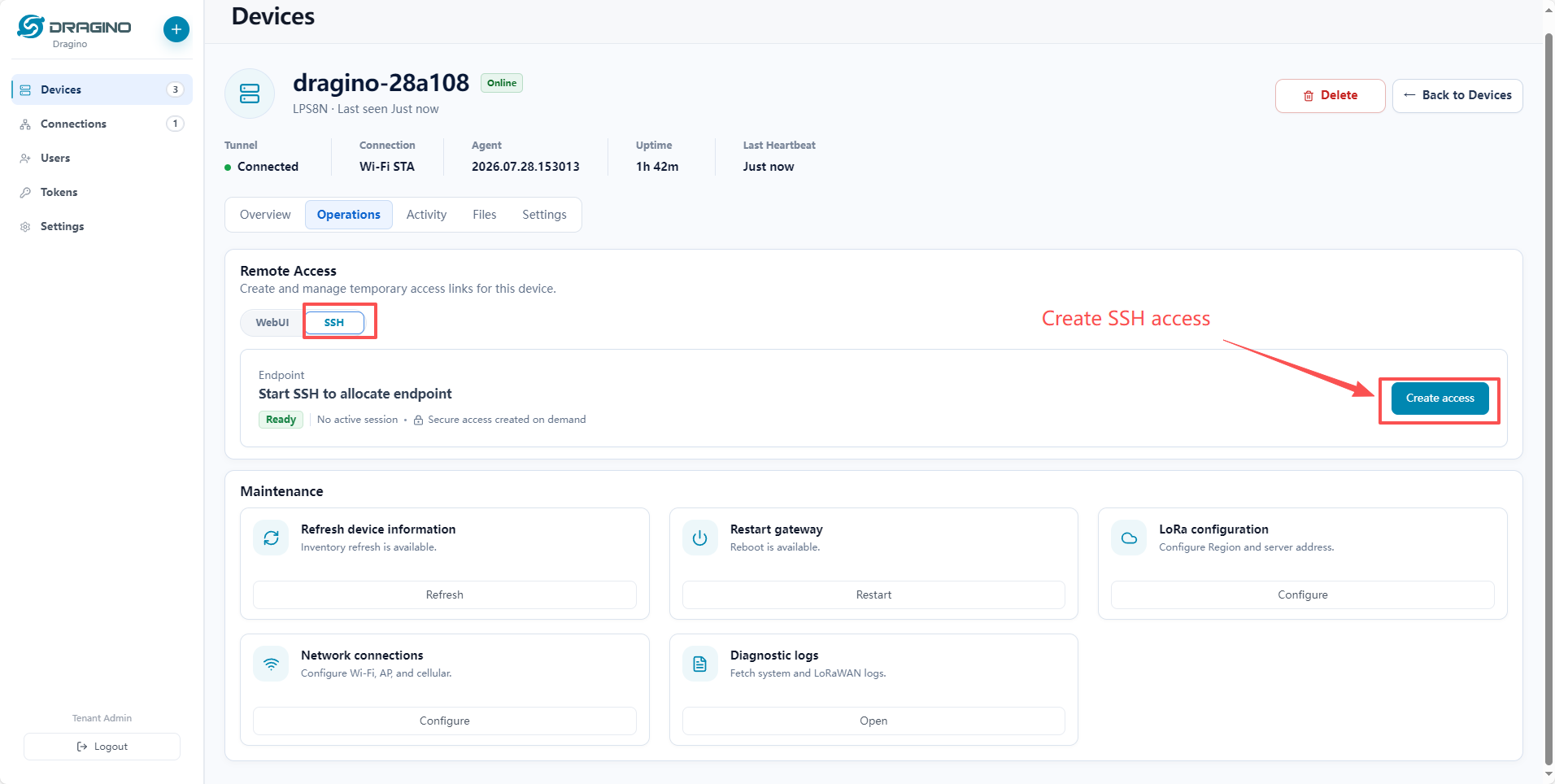The height and width of the screenshot is (784, 1555).
Task: Click the Connections sidebar icon
Action: (x=25, y=124)
